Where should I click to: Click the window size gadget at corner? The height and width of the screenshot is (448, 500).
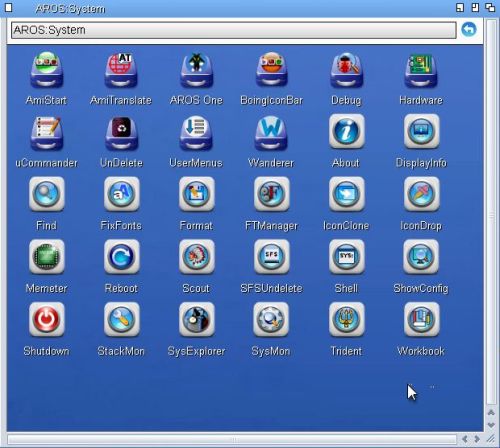491,439
